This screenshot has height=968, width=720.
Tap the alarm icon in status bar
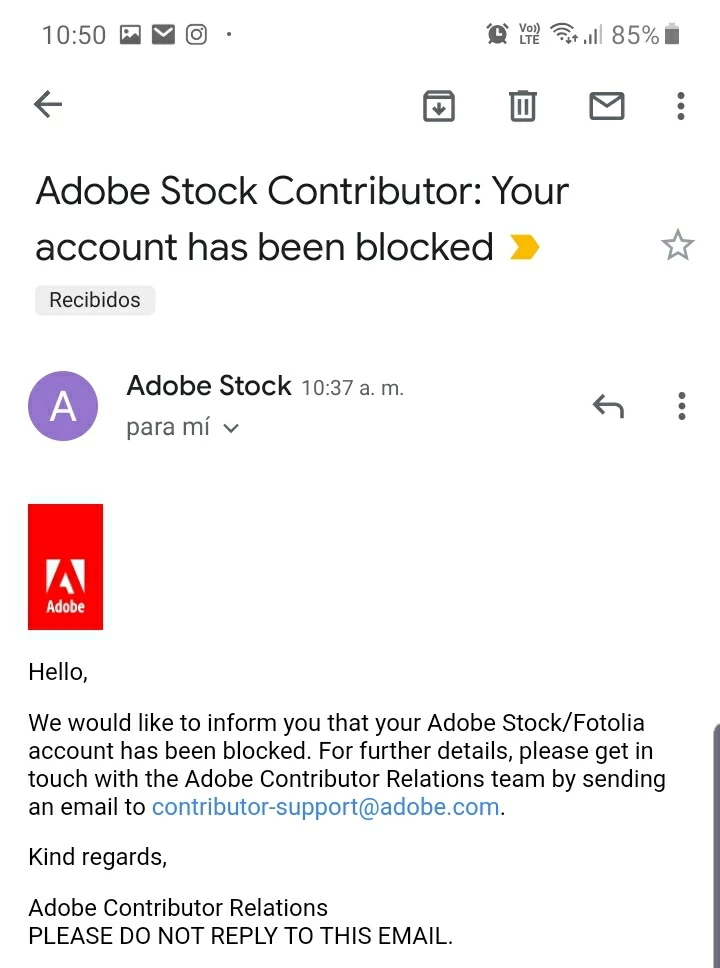(x=497, y=35)
